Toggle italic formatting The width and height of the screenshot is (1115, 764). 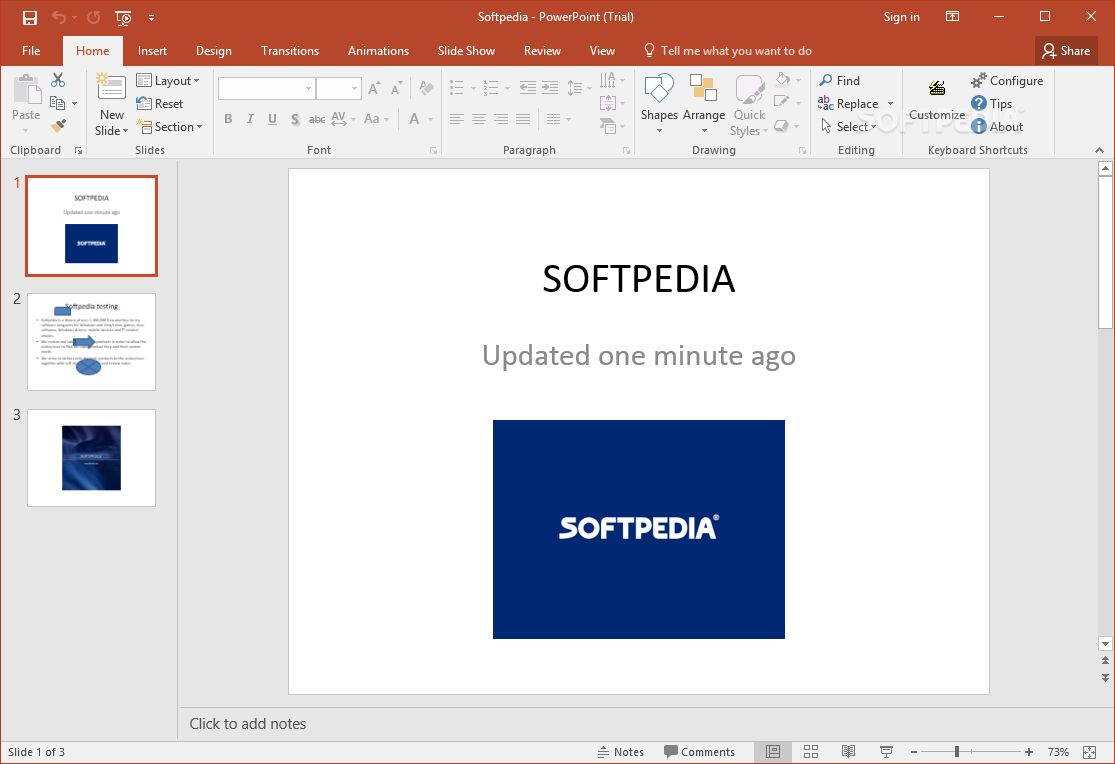(x=250, y=119)
